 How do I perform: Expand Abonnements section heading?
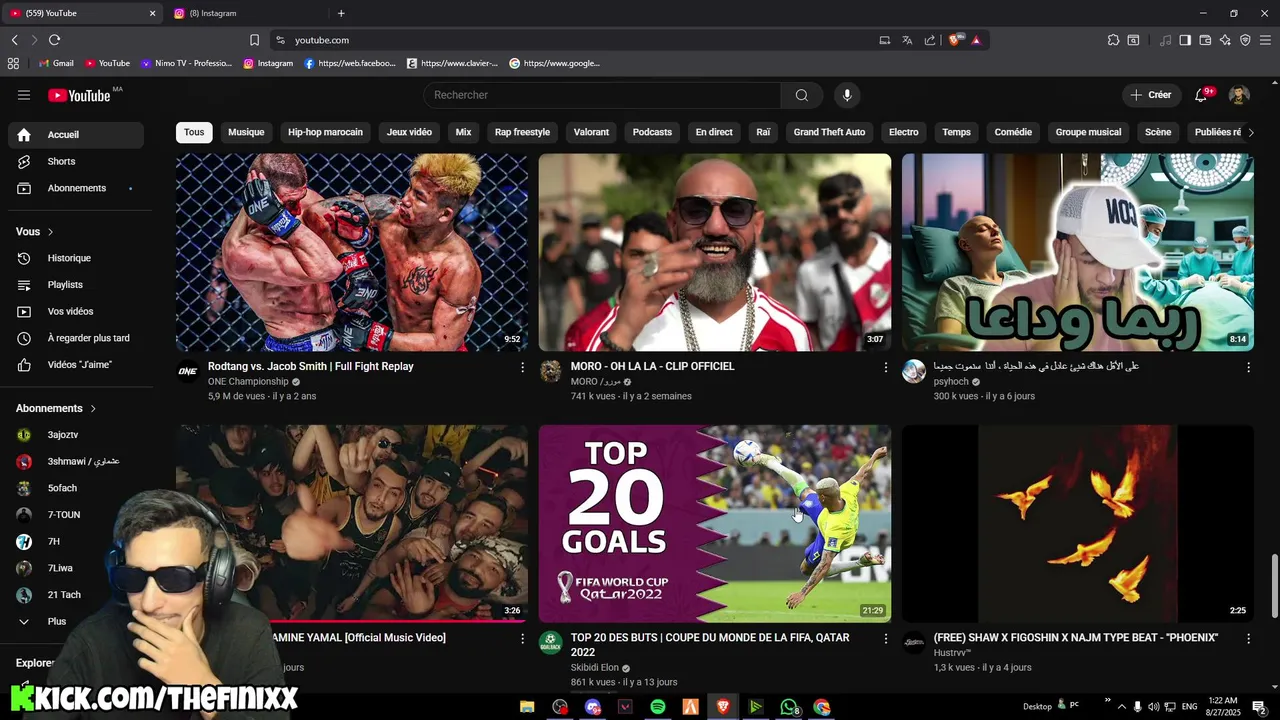coord(56,408)
